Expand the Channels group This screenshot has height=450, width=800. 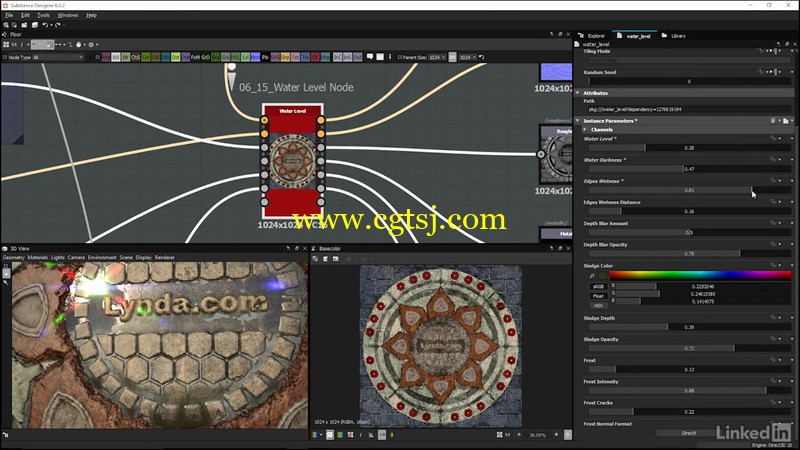pos(585,130)
